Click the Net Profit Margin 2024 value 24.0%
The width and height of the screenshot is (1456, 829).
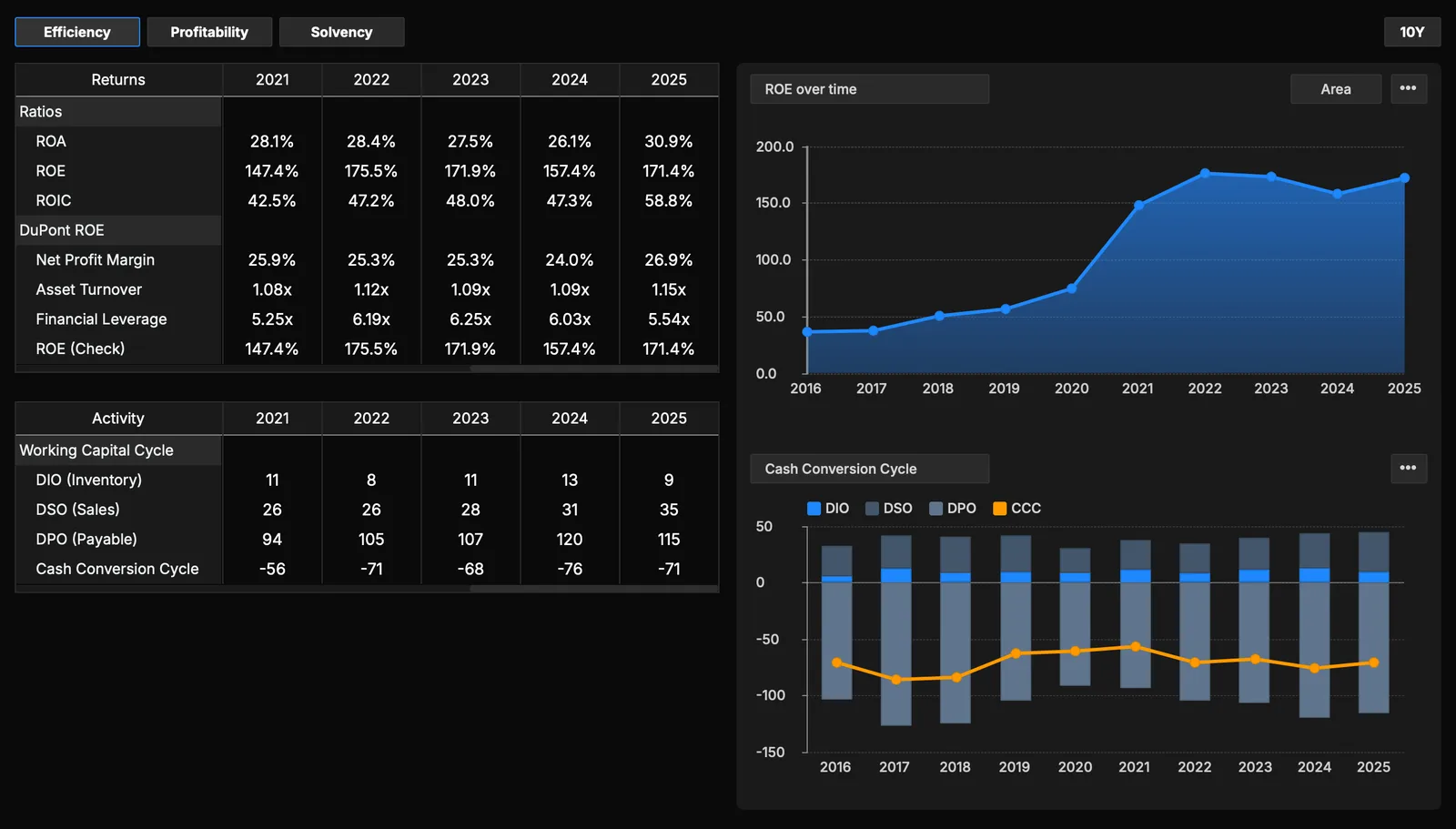click(x=570, y=260)
